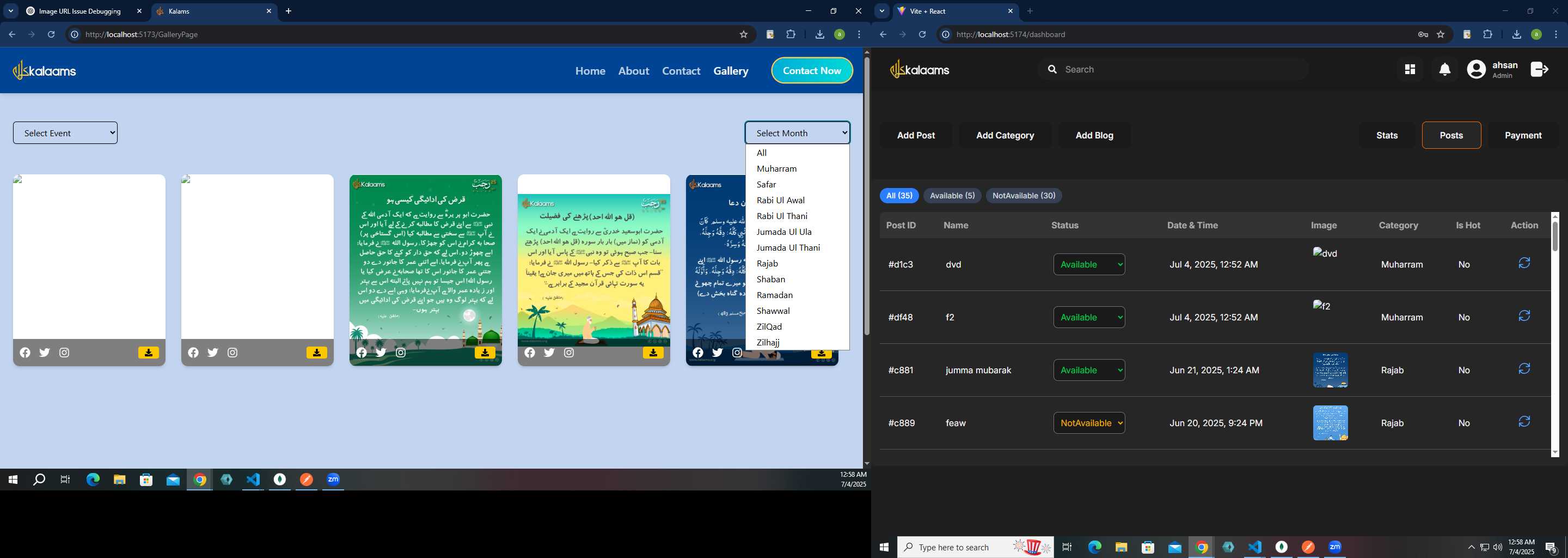Open Zoom from right taskbar

(x=1335, y=547)
